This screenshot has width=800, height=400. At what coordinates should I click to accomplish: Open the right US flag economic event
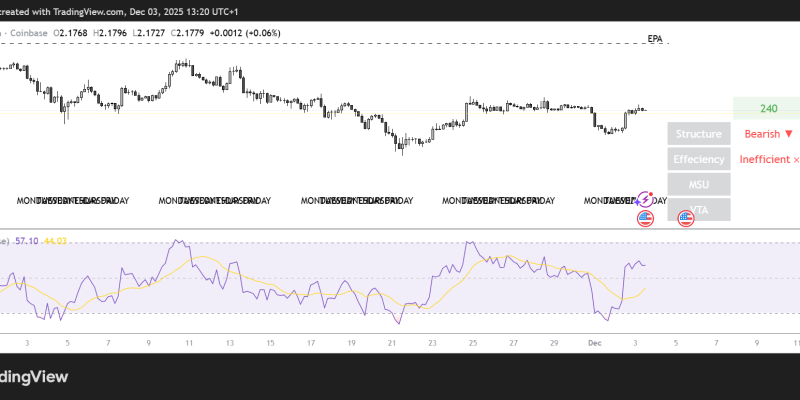pos(686,217)
